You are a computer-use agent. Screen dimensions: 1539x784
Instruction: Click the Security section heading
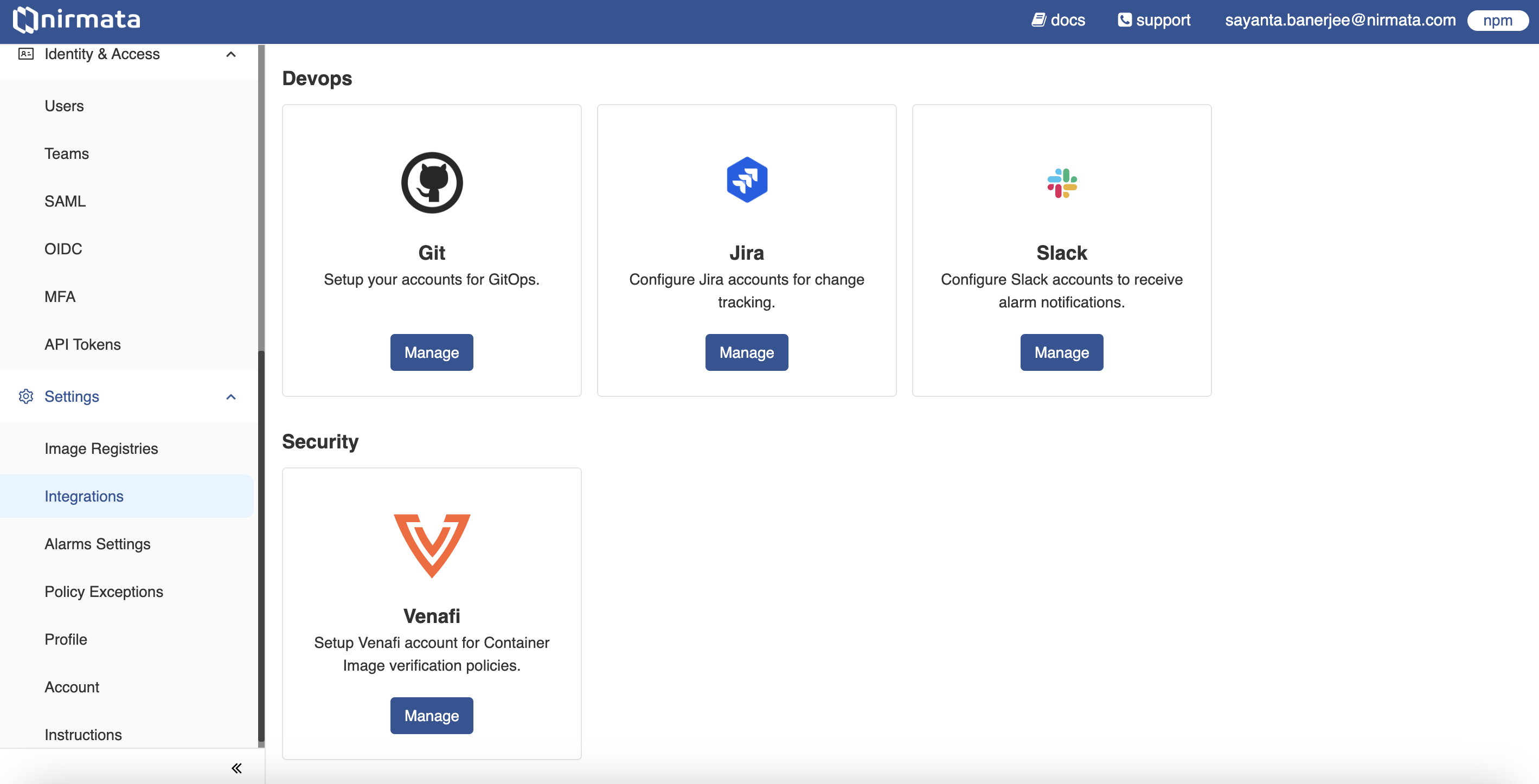click(320, 441)
